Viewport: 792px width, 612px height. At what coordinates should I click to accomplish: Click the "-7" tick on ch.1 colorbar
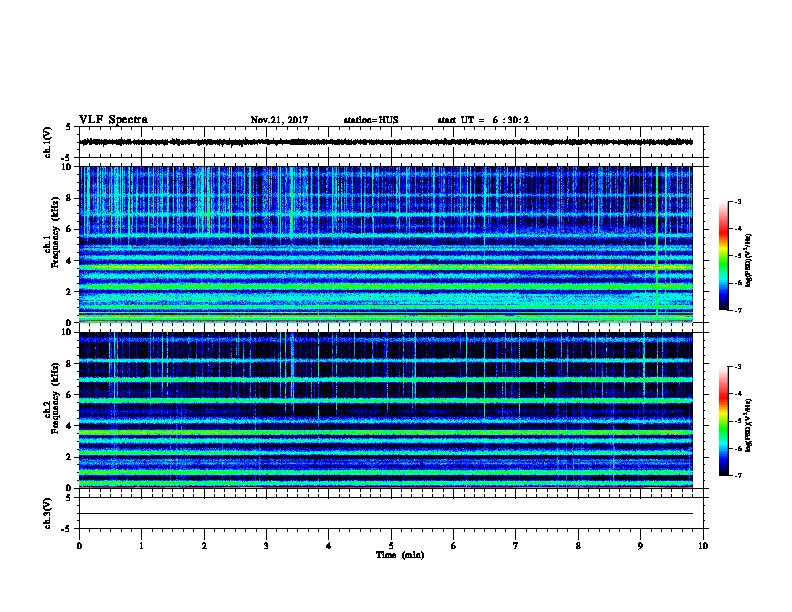click(737, 310)
